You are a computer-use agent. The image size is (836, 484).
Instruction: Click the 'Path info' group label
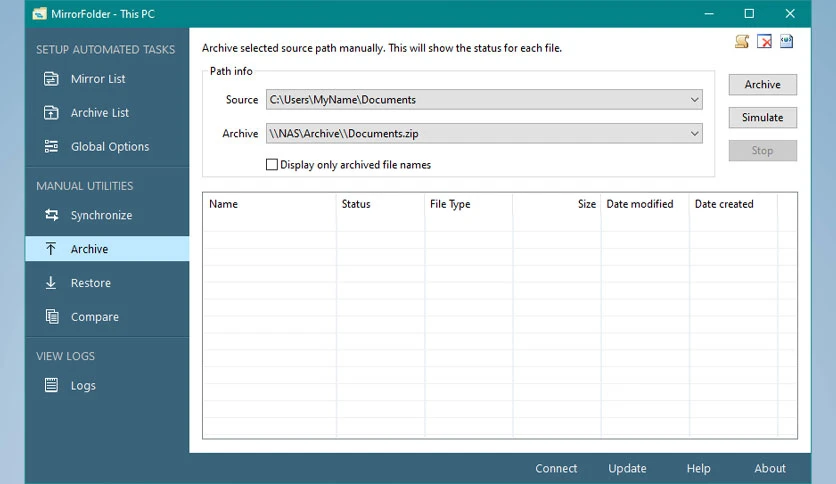pos(231,71)
